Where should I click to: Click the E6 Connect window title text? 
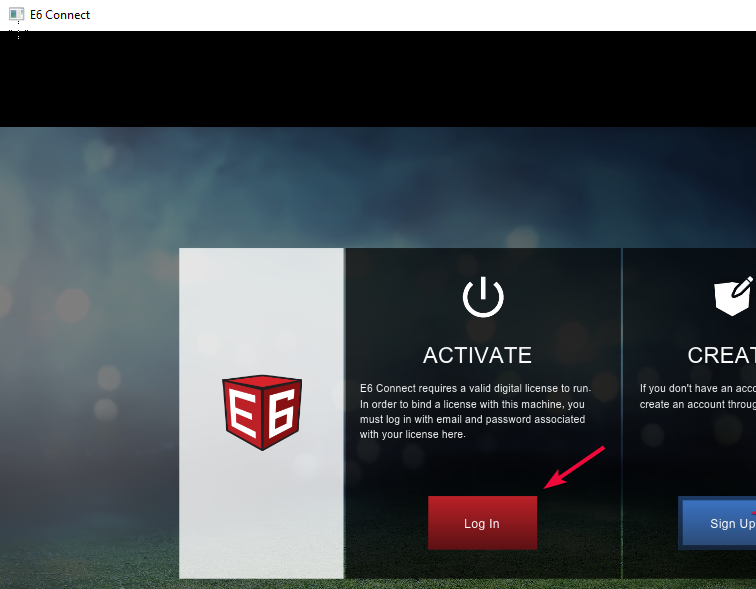click(60, 15)
